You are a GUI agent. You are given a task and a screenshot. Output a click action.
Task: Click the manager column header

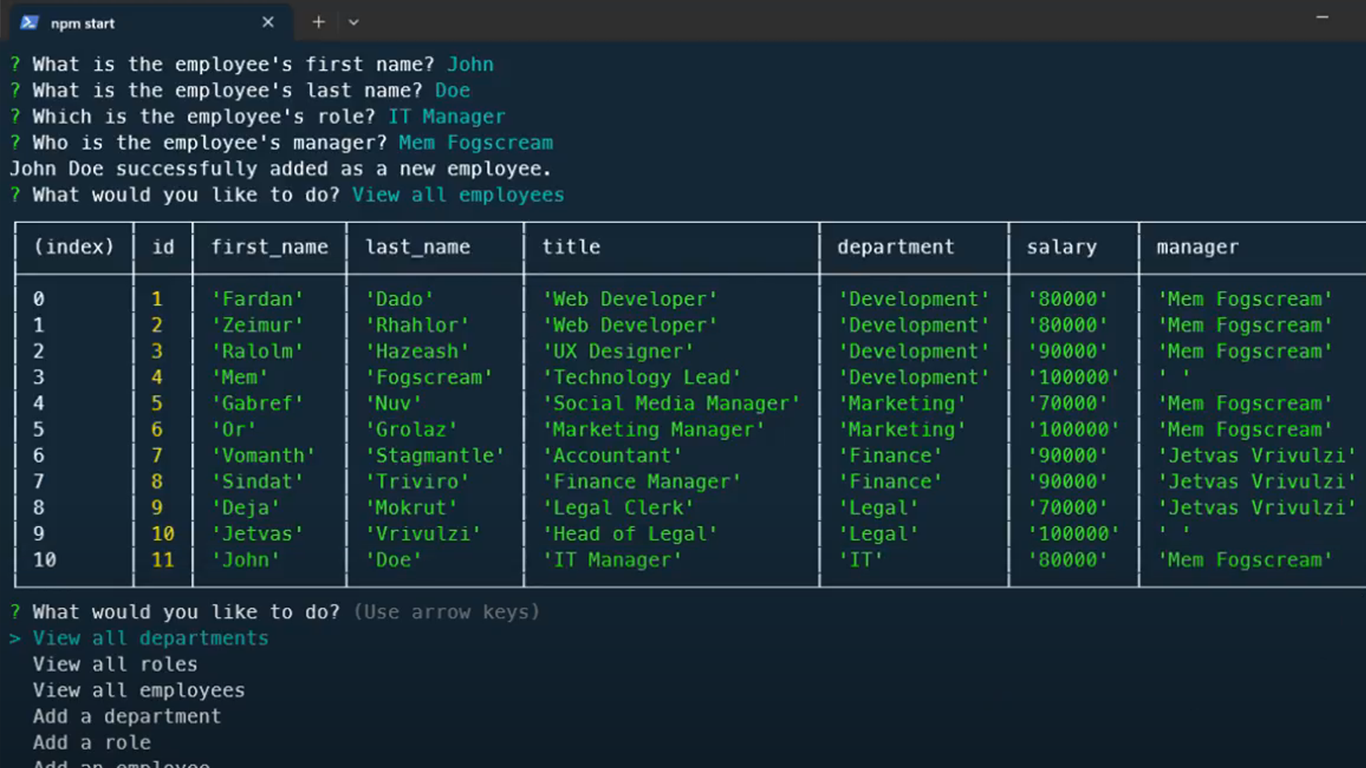[x=1197, y=247]
